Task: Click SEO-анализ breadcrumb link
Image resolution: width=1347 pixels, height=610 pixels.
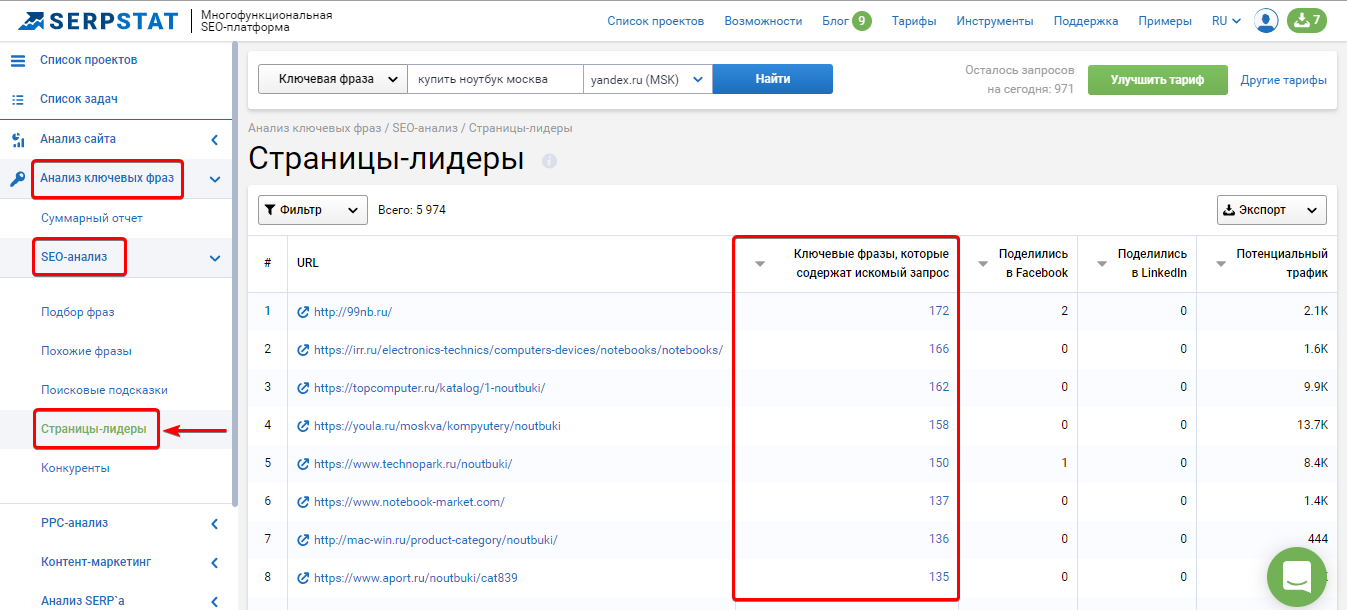Action: pos(425,128)
